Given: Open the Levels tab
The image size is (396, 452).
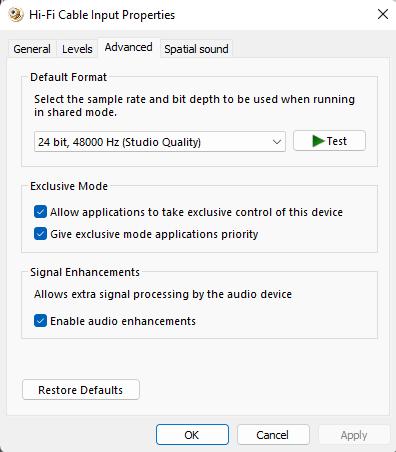Looking at the screenshot, I should pyautogui.click(x=77, y=49).
